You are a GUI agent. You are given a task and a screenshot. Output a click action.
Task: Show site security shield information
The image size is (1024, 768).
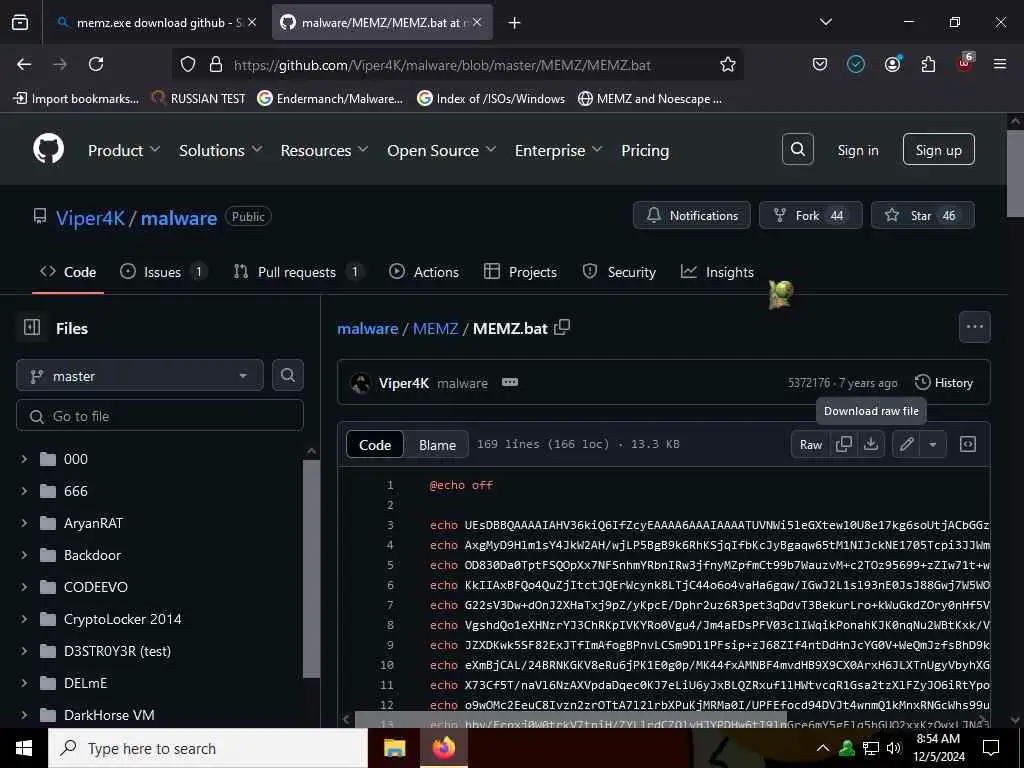tap(188, 64)
